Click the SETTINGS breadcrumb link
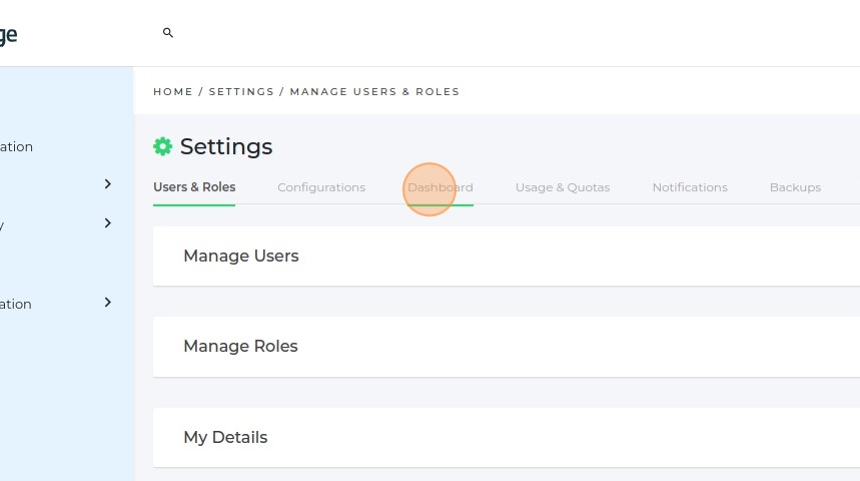This screenshot has width=860, height=481. click(241, 92)
